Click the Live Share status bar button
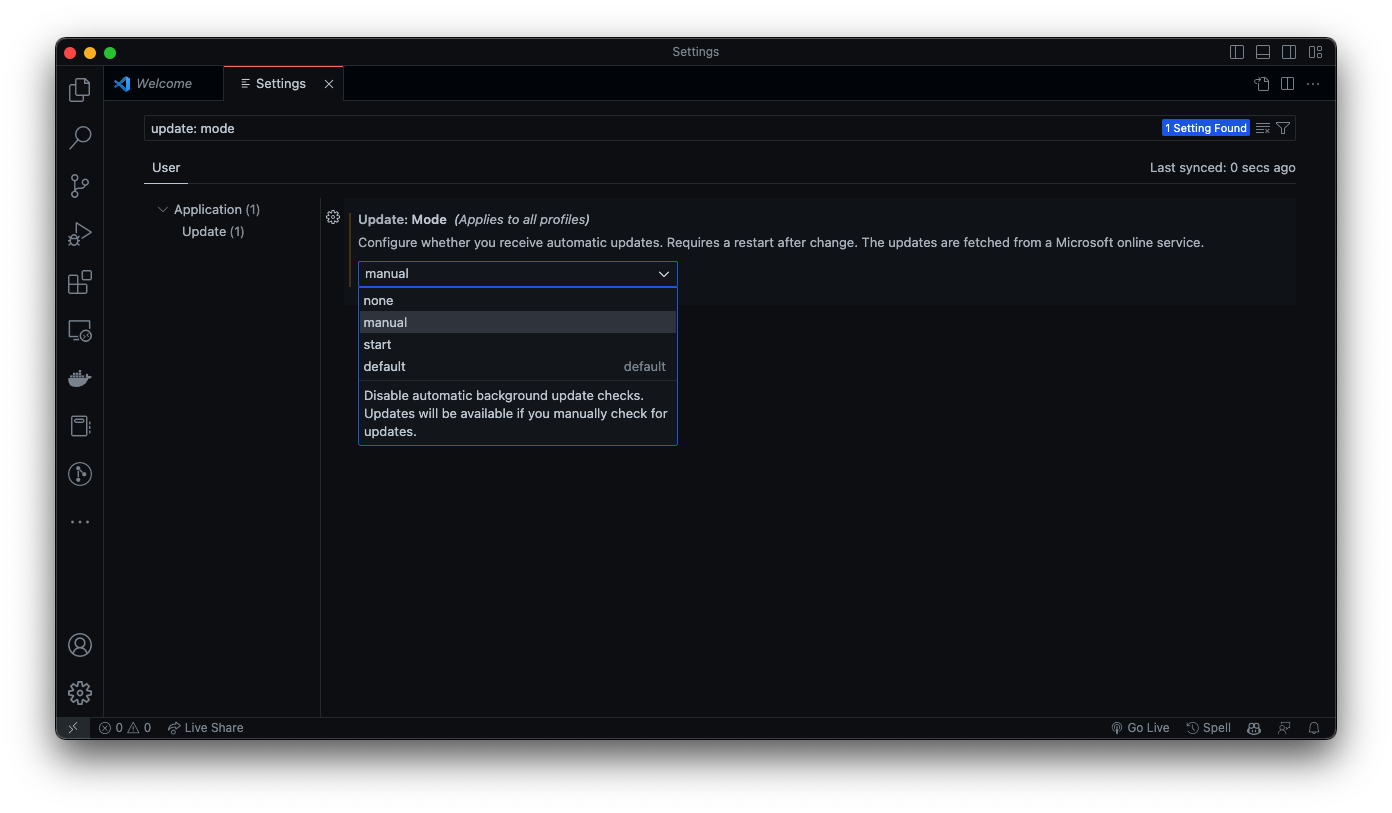 tap(205, 727)
